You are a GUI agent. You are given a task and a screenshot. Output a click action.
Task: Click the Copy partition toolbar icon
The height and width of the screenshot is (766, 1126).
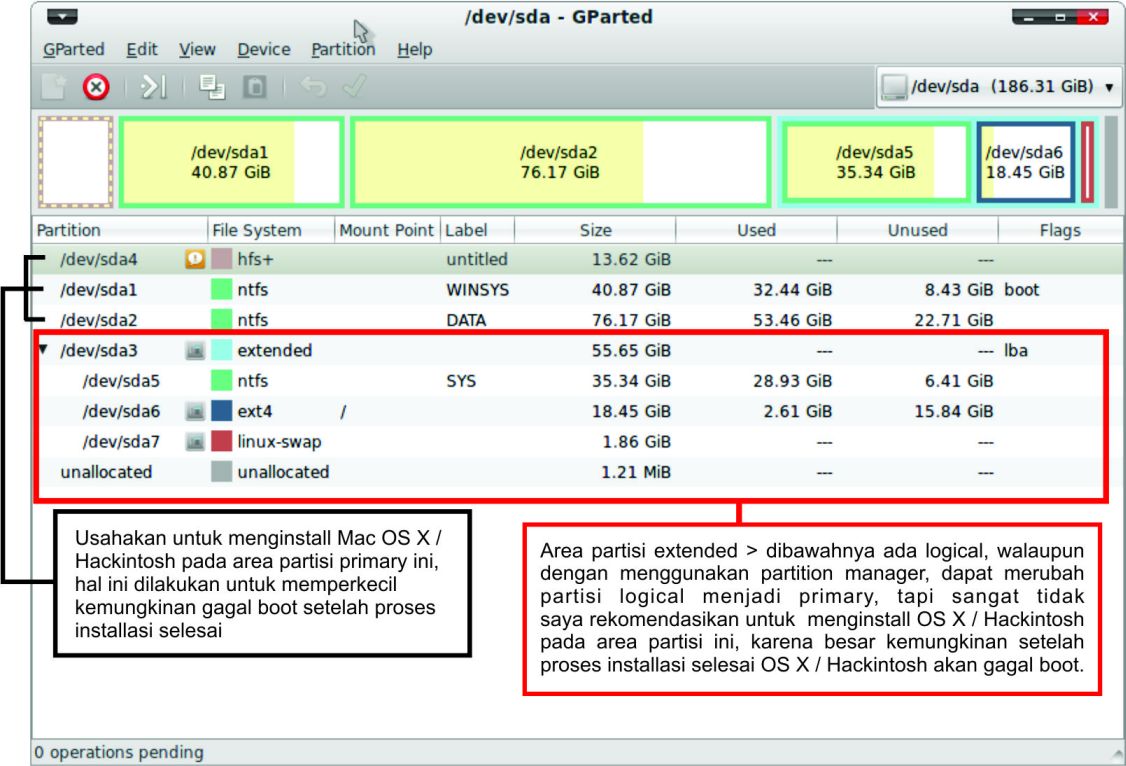tap(212, 87)
